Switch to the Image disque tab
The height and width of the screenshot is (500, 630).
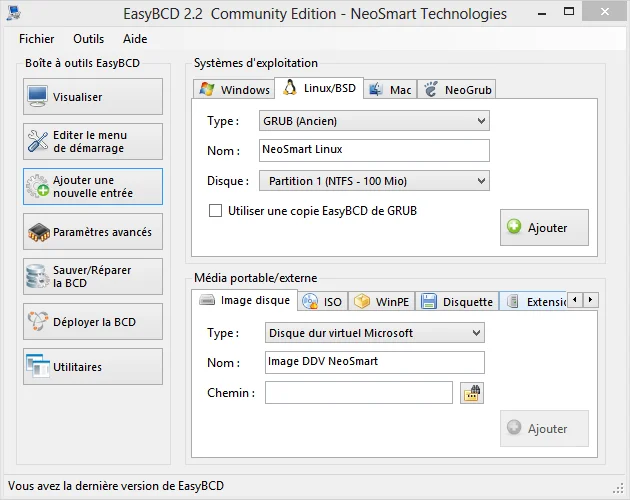pyautogui.click(x=244, y=300)
